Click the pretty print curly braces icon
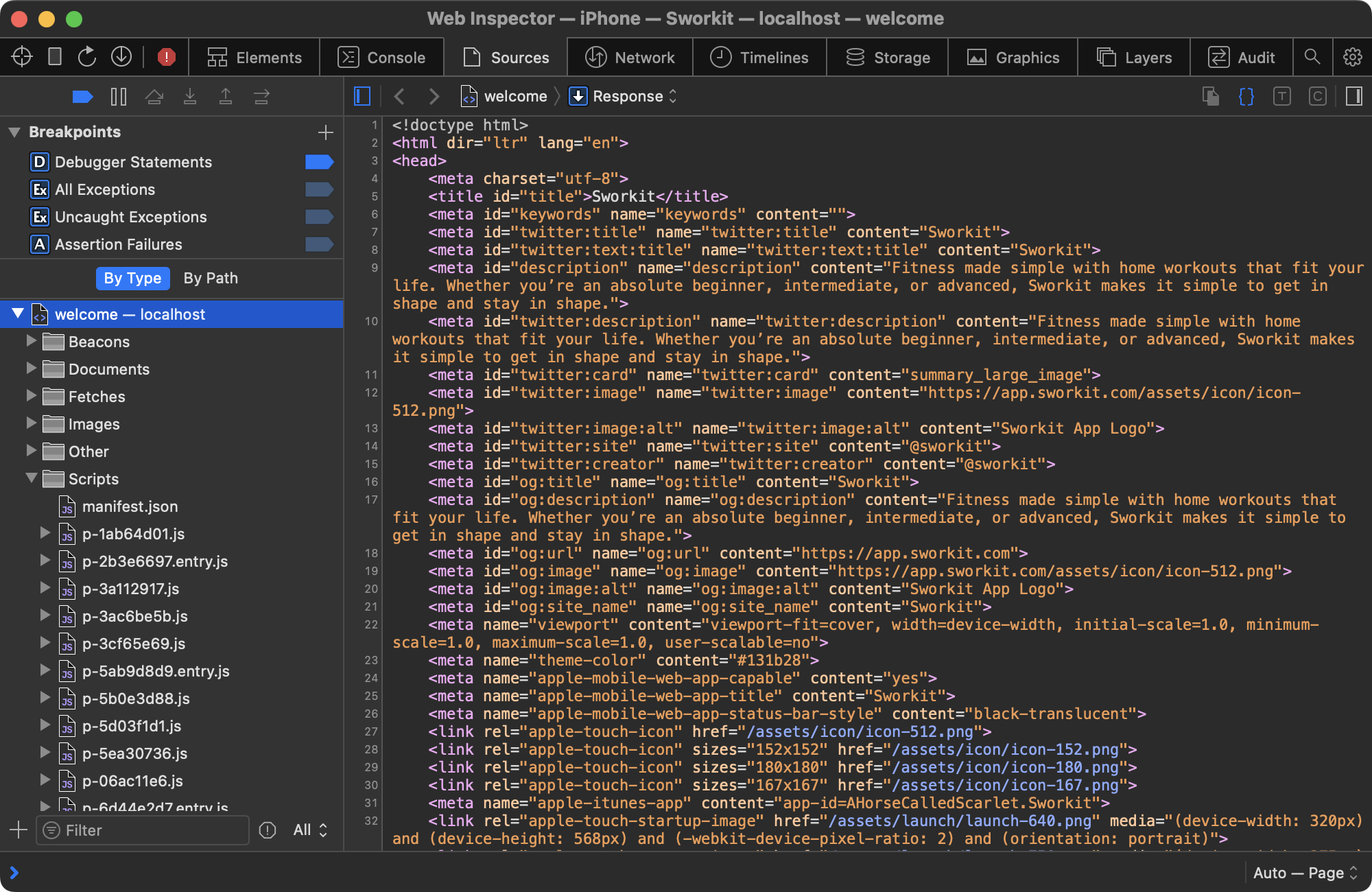Image resolution: width=1372 pixels, height=892 pixels. click(x=1246, y=97)
